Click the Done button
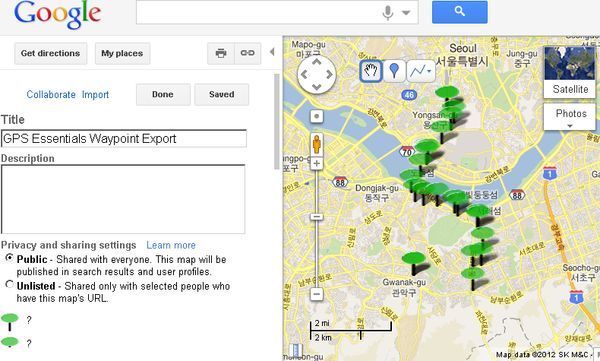The width and height of the screenshot is (600, 361). pyautogui.click(x=163, y=94)
